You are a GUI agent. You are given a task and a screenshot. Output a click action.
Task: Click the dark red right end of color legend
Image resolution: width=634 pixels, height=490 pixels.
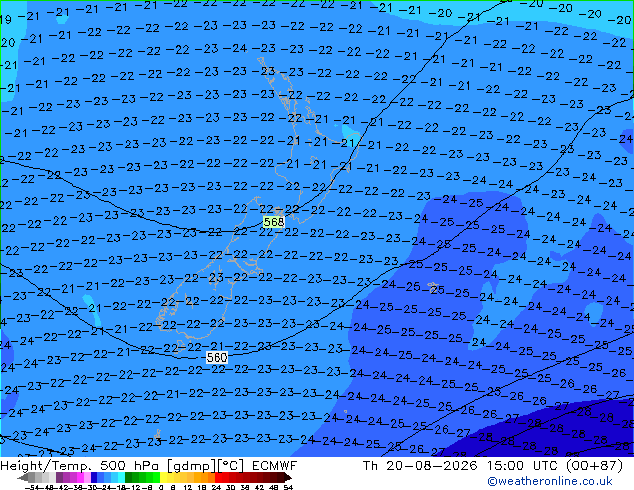pyautogui.click(x=286, y=478)
